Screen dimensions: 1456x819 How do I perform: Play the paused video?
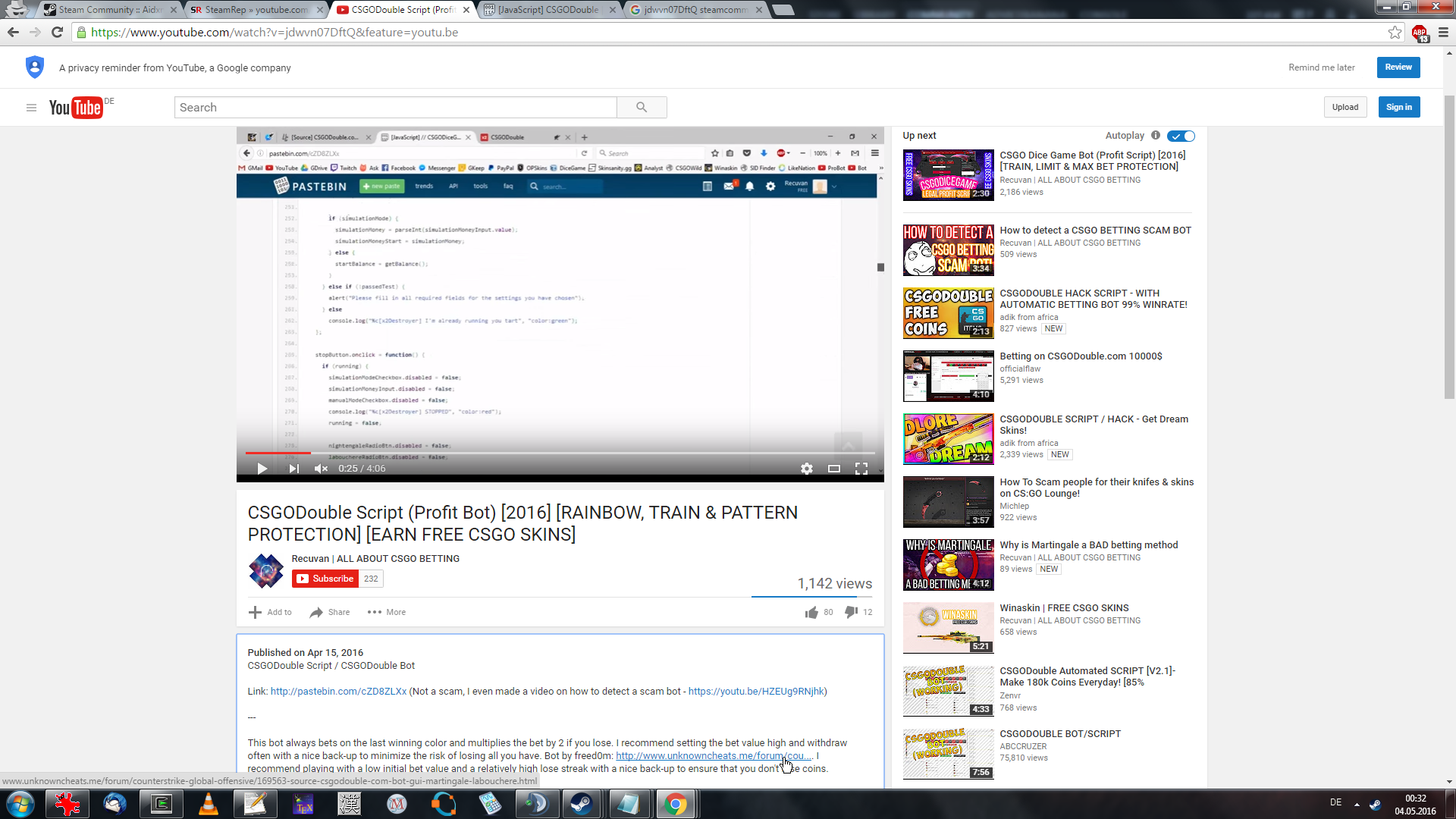(262, 469)
